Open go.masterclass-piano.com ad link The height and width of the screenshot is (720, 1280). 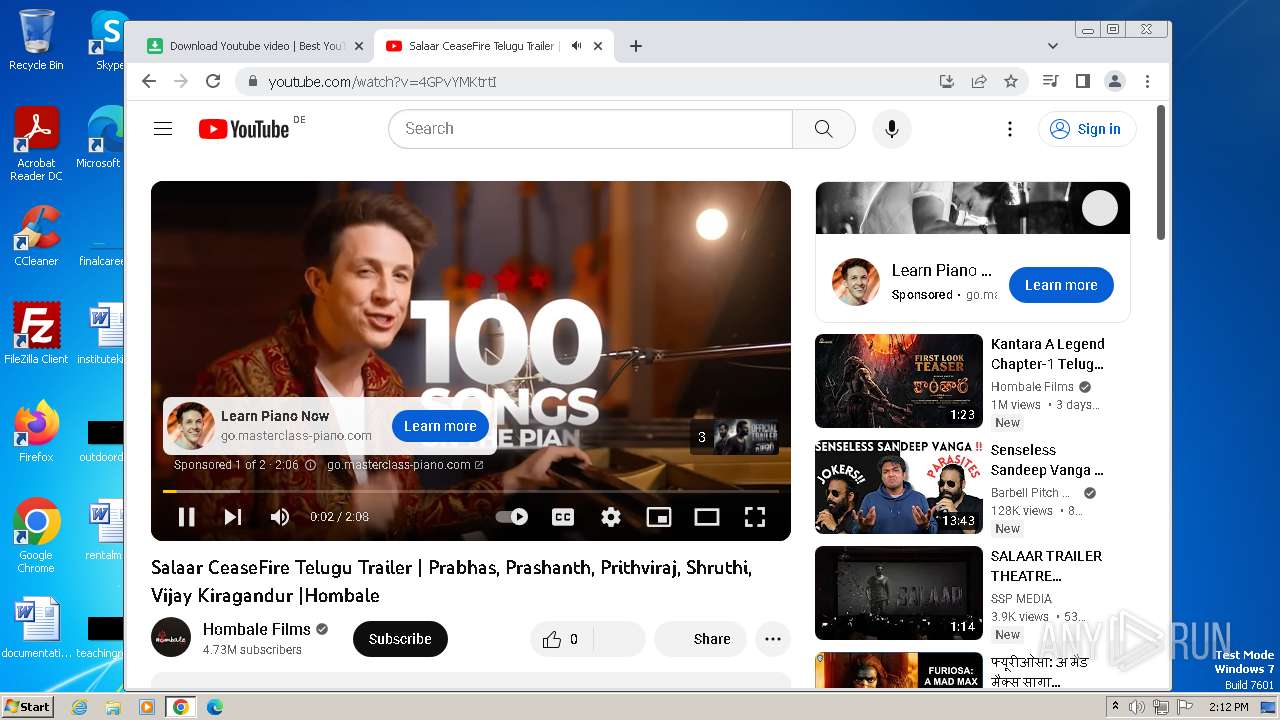pyautogui.click(x=405, y=465)
